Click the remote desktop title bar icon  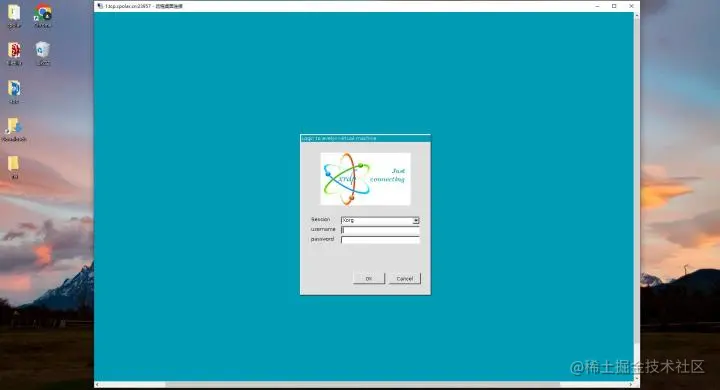[100, 6]
